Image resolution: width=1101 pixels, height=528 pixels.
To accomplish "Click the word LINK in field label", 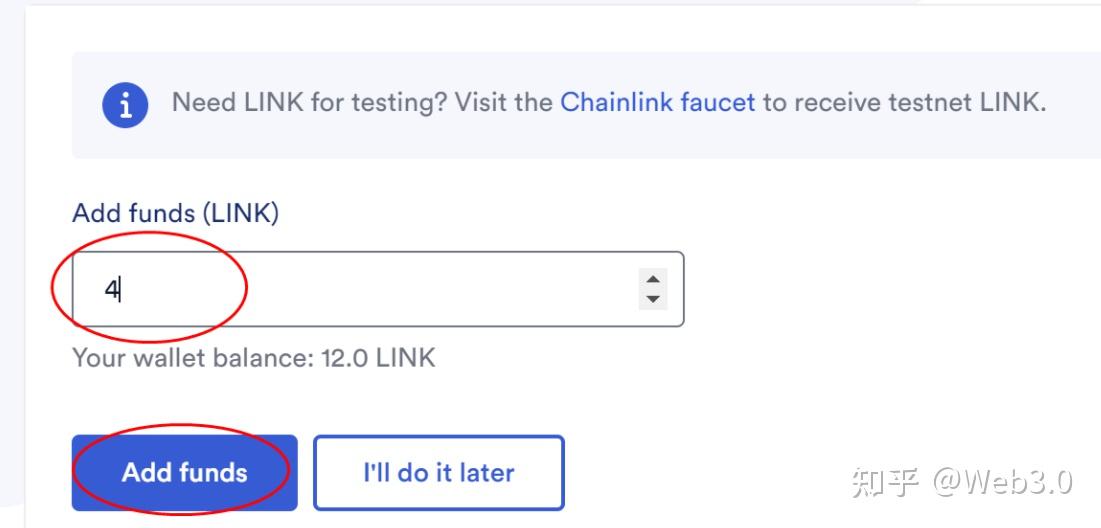I will (241, 213).
